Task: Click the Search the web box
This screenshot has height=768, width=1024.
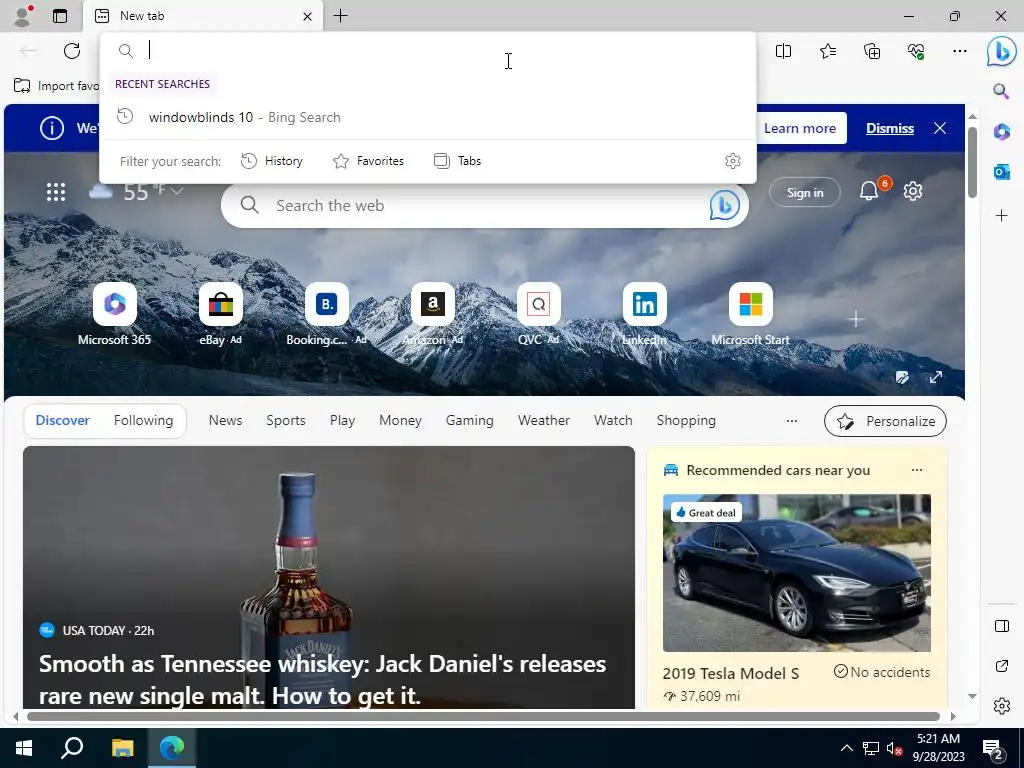Action: point(485,205)
